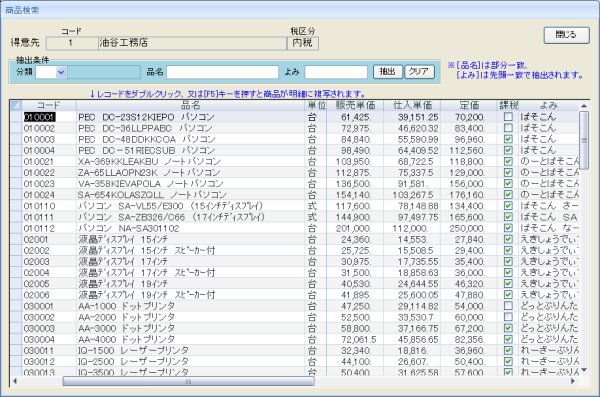This screenshot has height=397, width=600.
Task: Click the scroll down arrow of the grid
Action: (584, 370)
